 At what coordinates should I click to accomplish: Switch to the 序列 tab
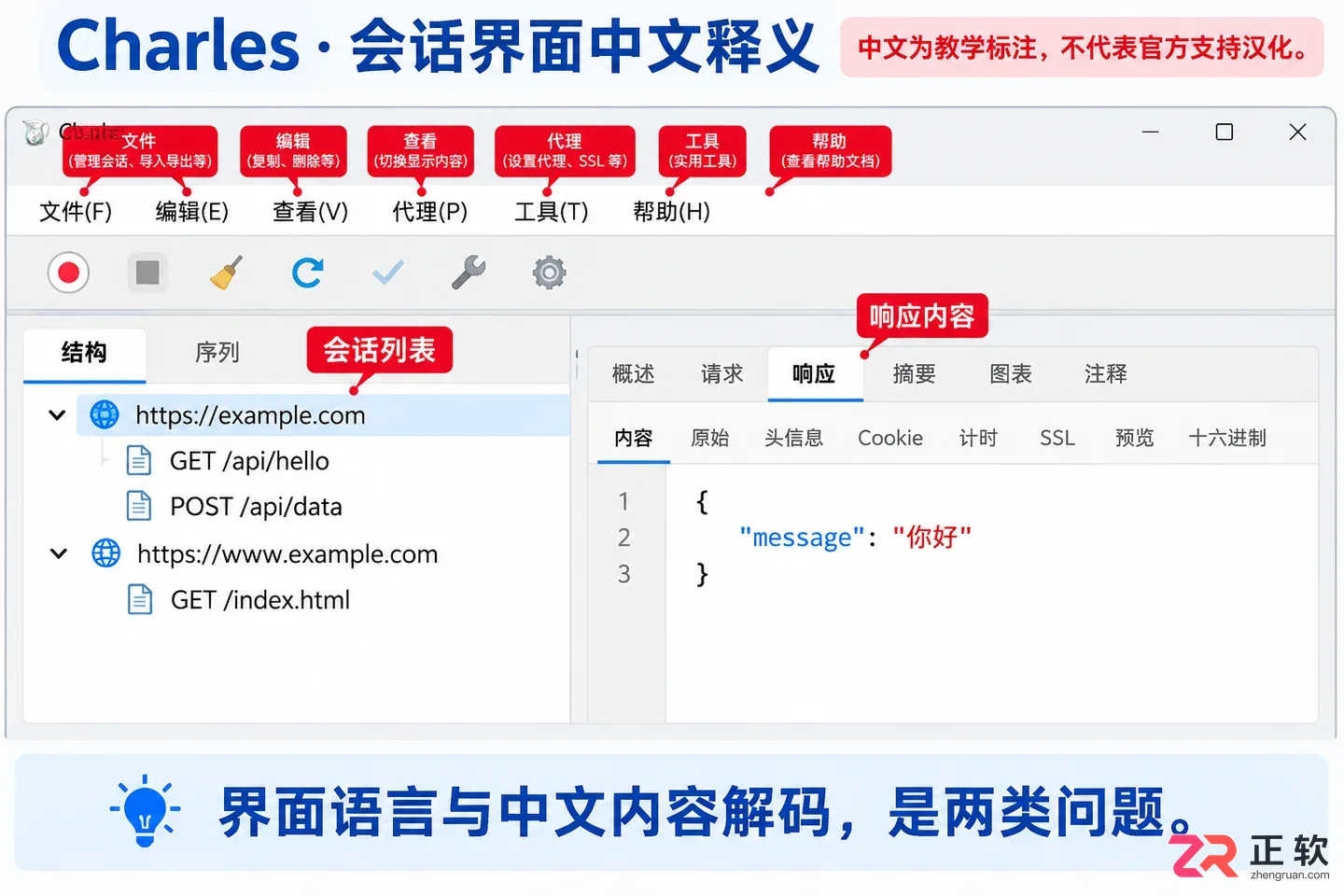click(217, 353)
